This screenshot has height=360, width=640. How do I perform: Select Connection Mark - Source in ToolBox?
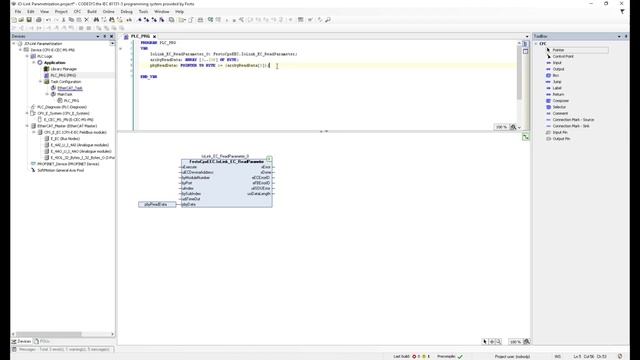pos(573,120)
